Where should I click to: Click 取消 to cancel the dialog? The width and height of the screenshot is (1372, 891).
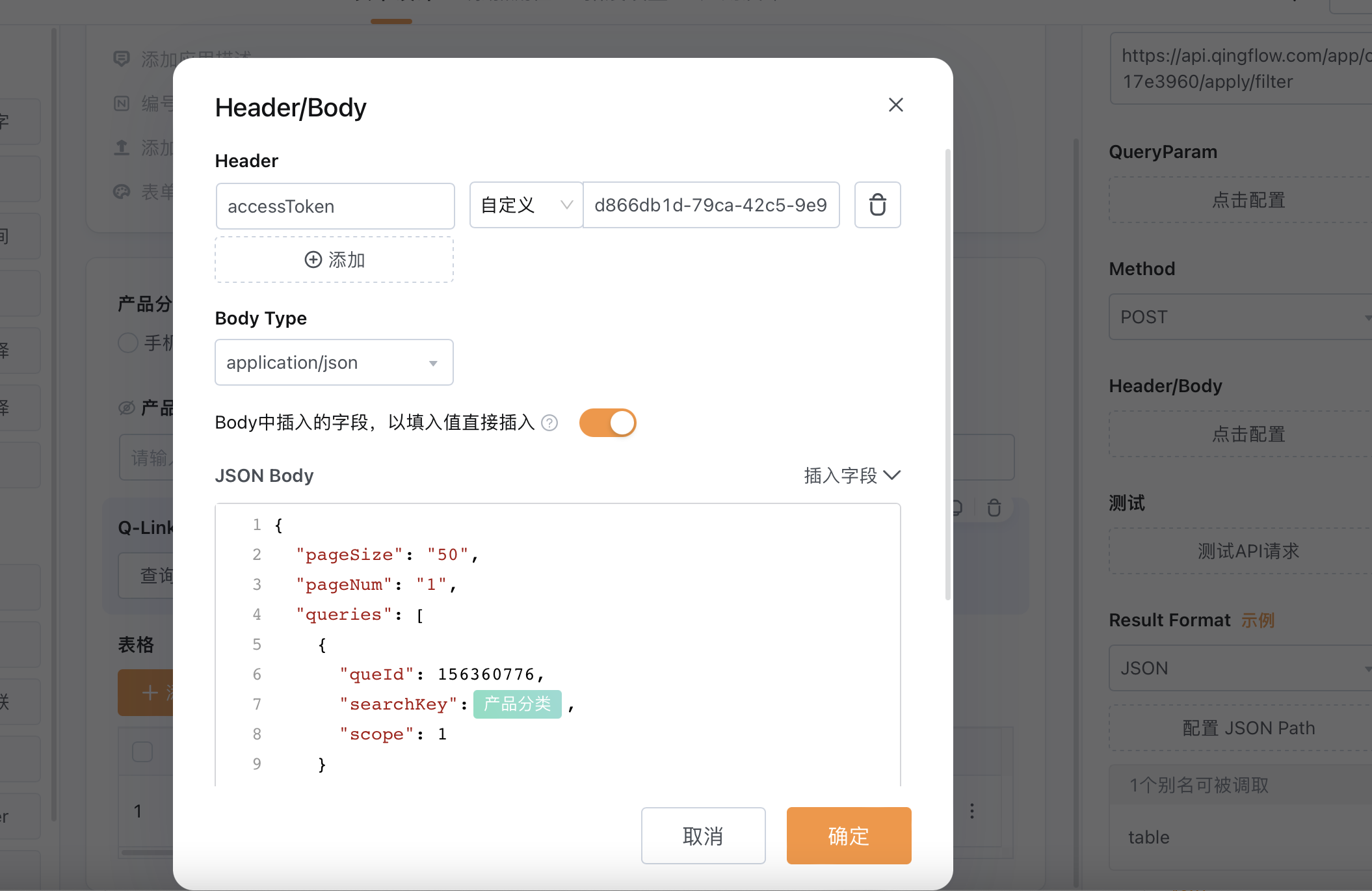click(703, 836)
